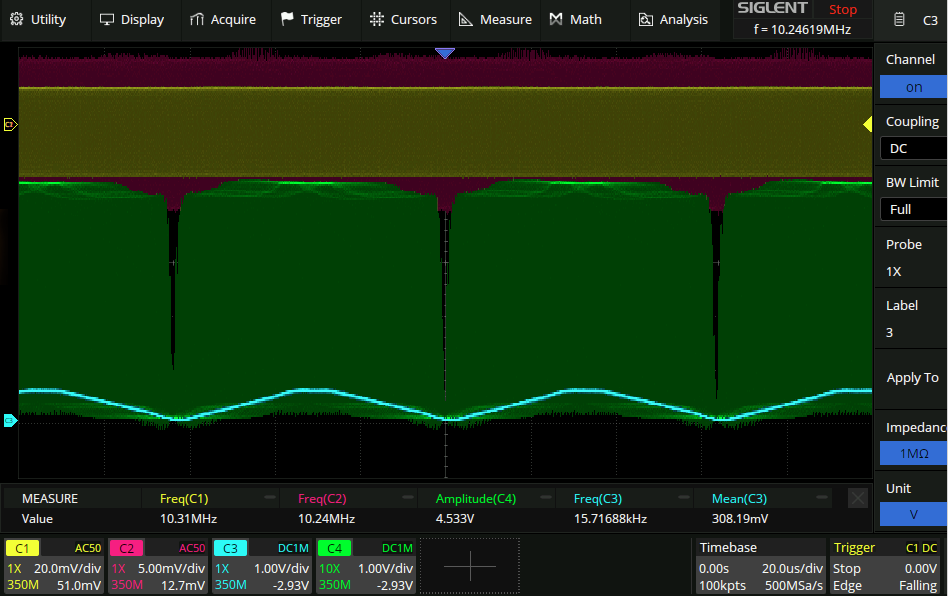Open the Timebase settings box
The width and height of the screenshot is (948, 596).
(x=760, y=566)
